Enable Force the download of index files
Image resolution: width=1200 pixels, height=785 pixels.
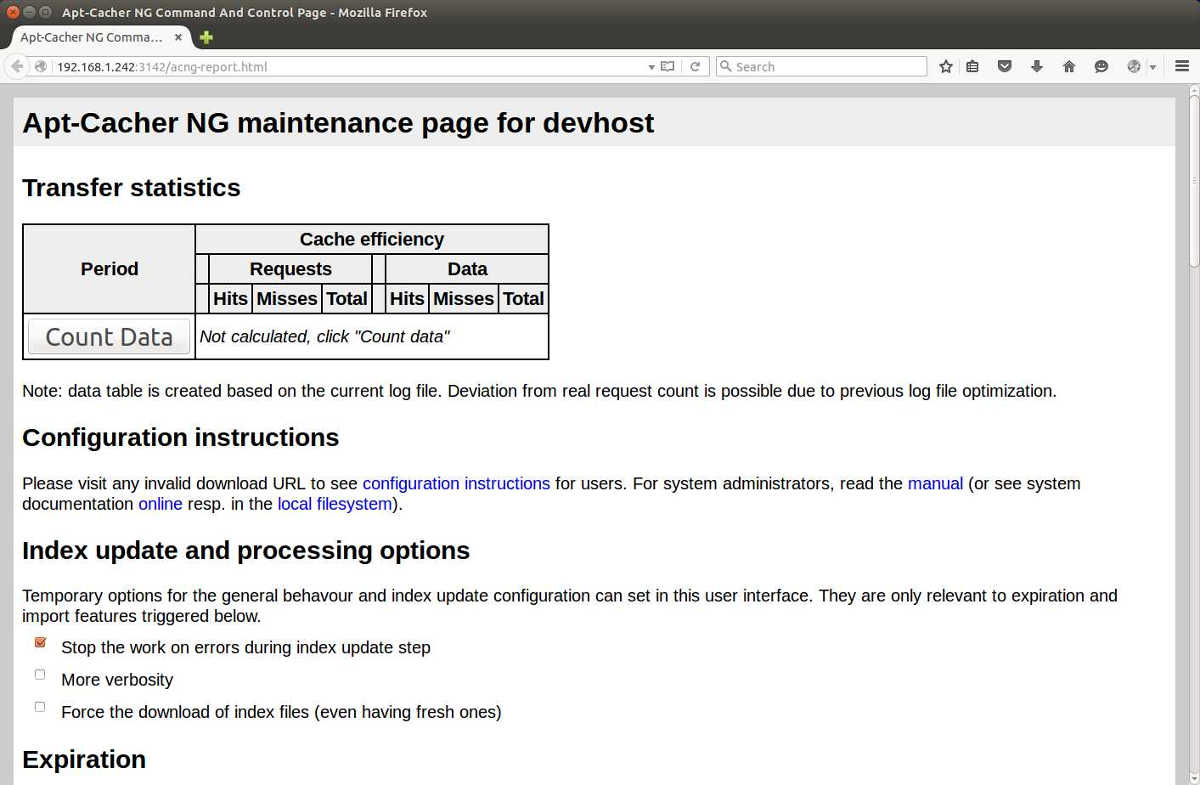coord(40,706)
